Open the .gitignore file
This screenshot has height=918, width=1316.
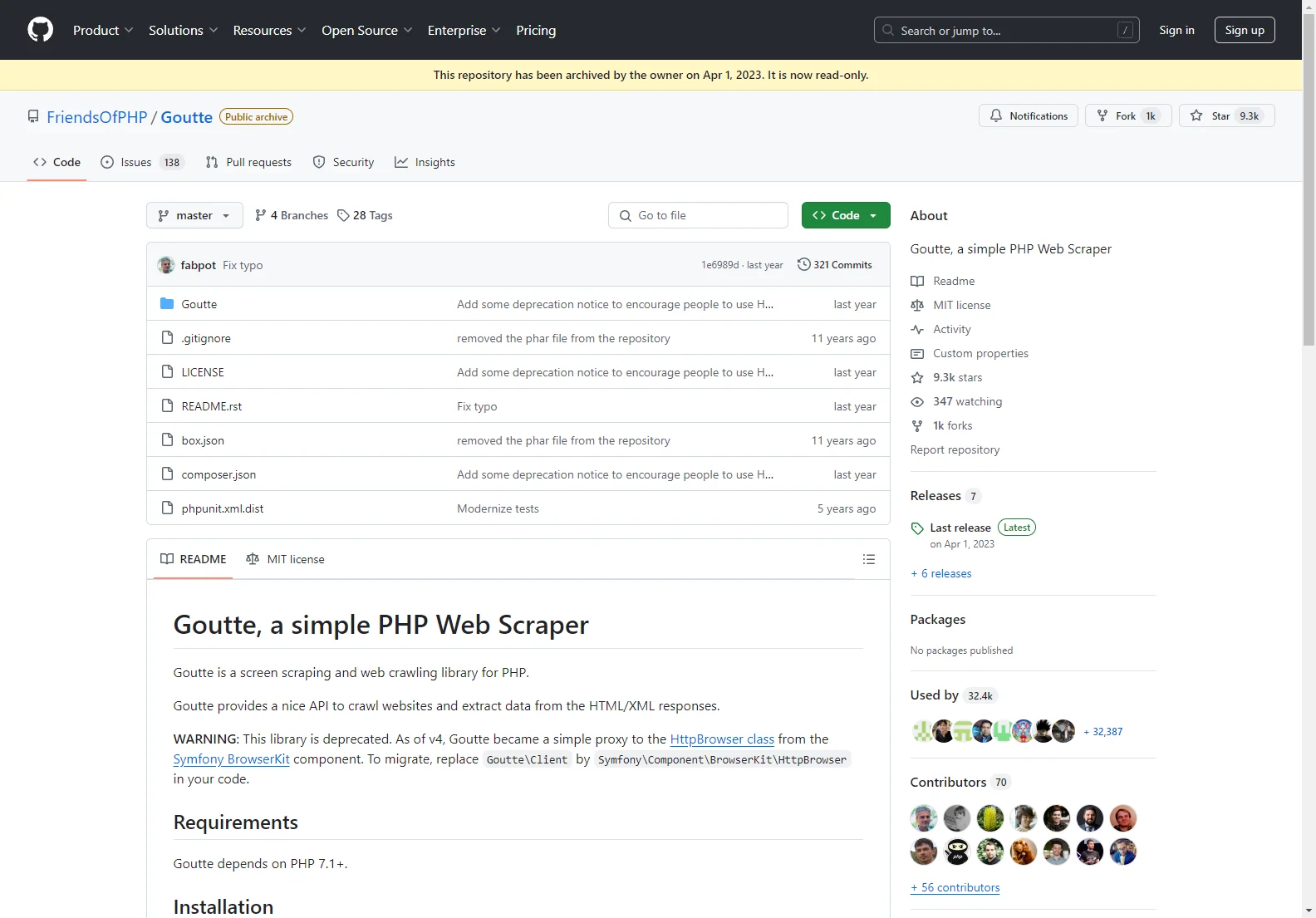click(206, 338)
